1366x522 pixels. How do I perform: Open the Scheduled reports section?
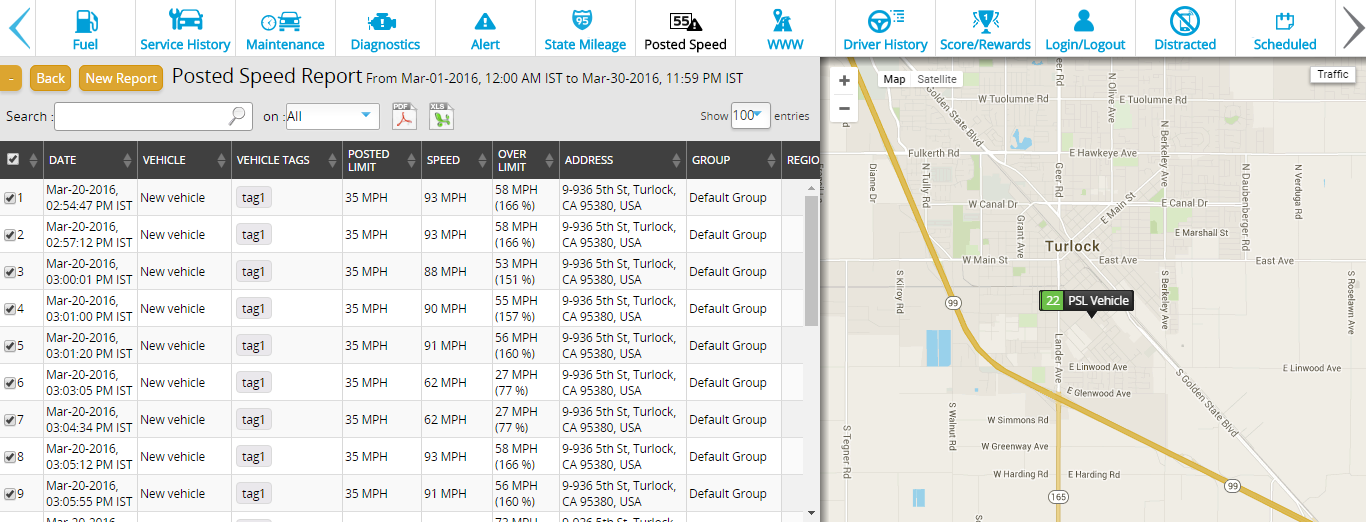pos(1285,28)
